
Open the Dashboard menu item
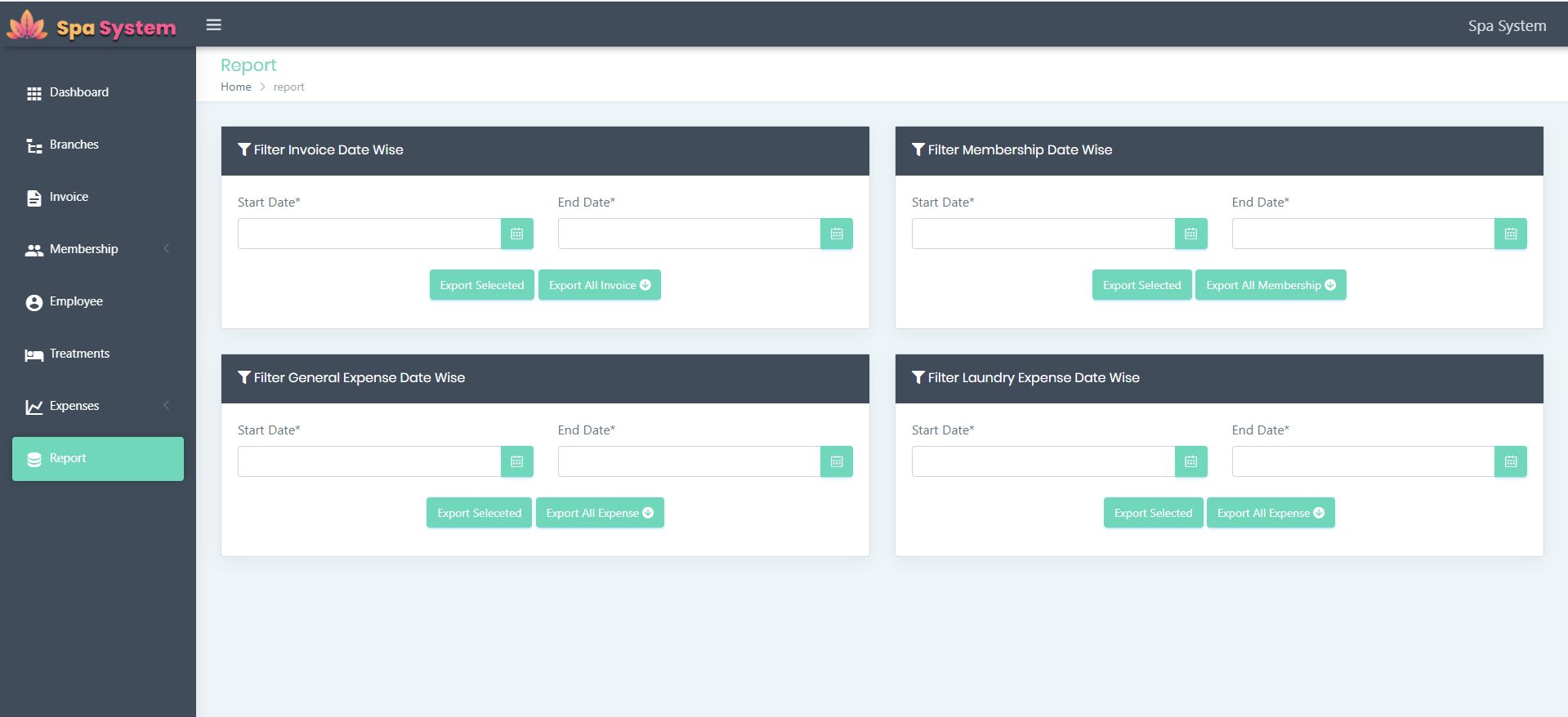pos(98,92)
